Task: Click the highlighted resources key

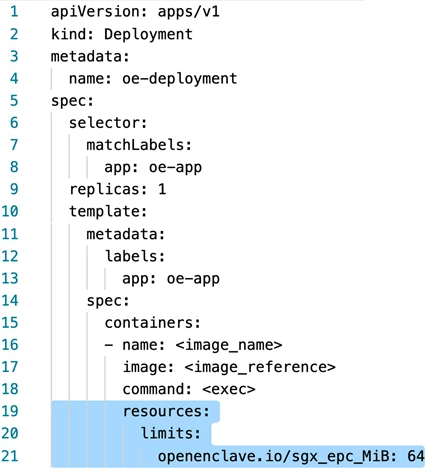Action: [162, 412]
